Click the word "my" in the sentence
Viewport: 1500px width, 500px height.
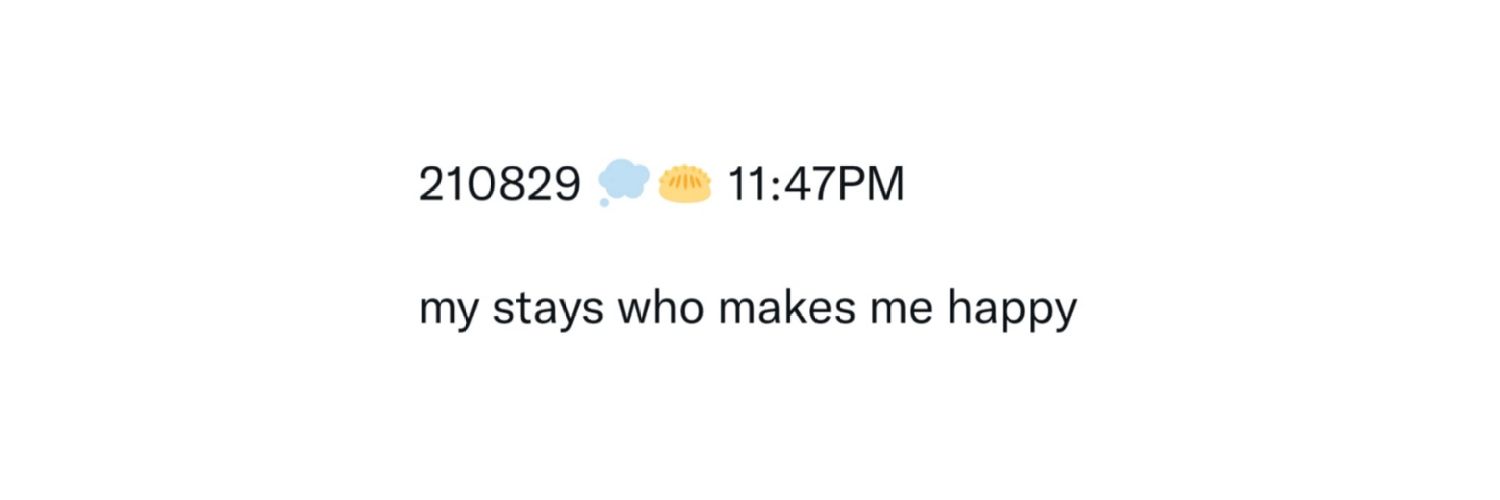pos(449,312)
